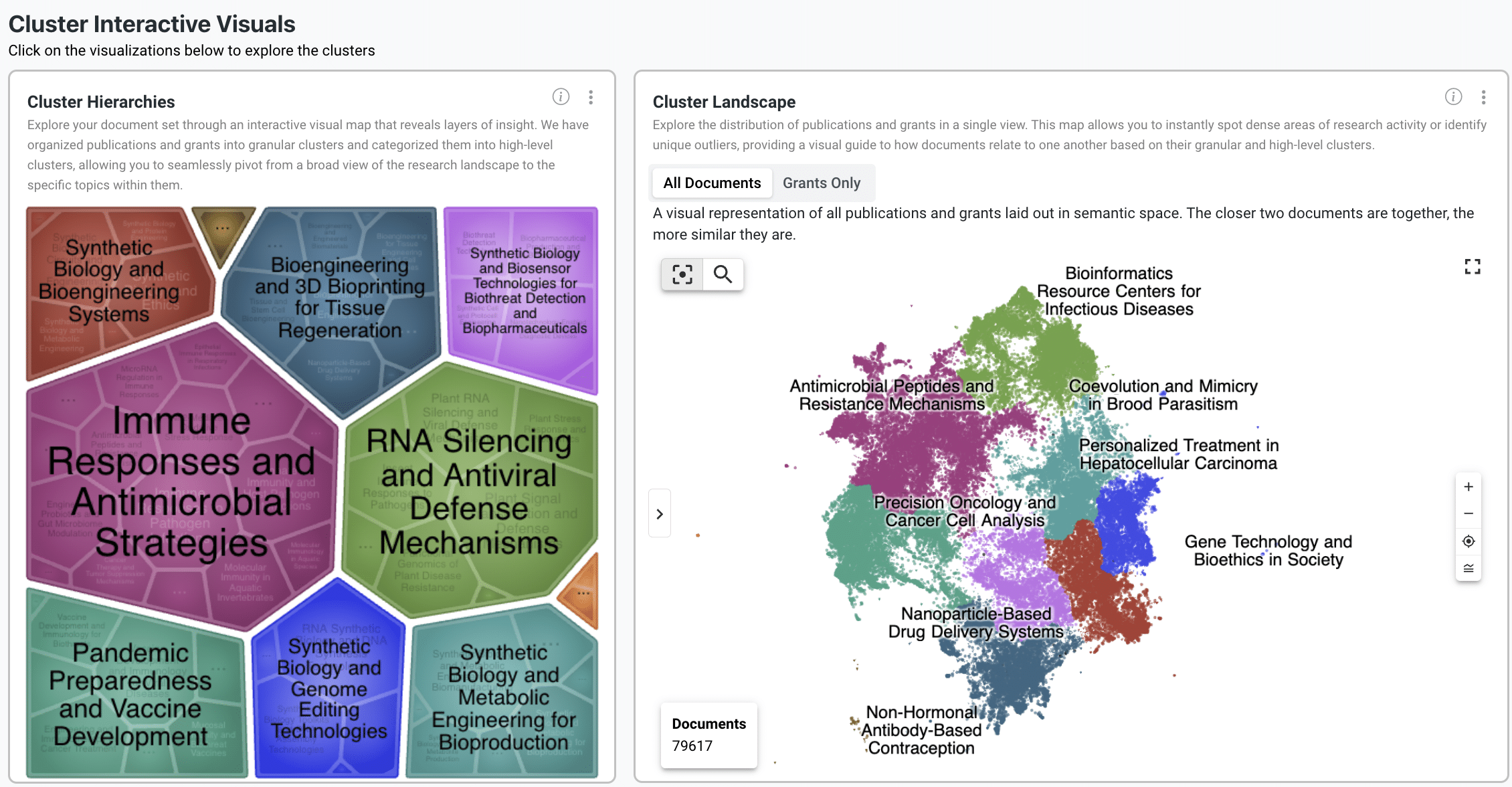
Task: Click Synthetic Biology and Genome Editing cluster
Action: [328, 689]
